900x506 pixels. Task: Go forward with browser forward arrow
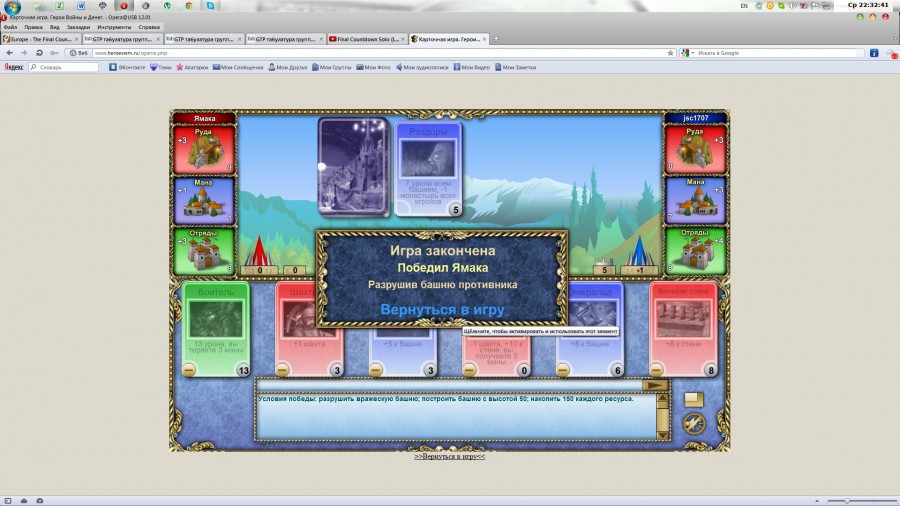24,53
